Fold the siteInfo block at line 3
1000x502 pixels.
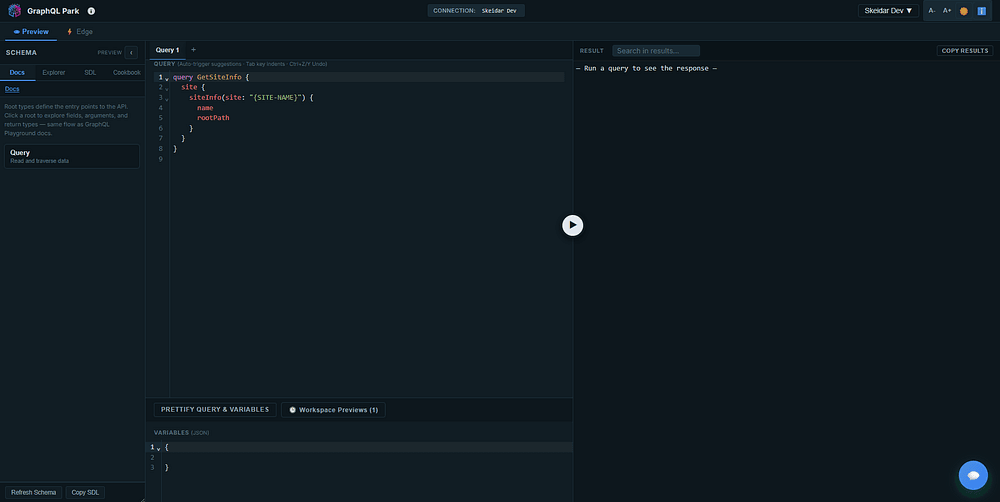click(167, 99)
